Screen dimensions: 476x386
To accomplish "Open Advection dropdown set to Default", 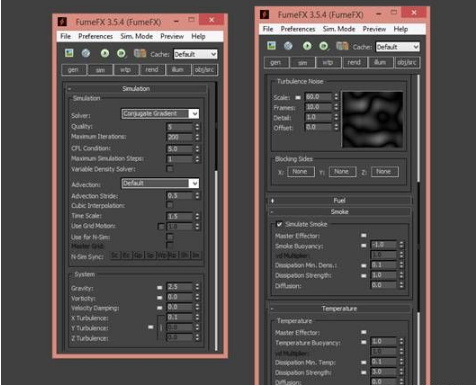I will tap(160, 183).
